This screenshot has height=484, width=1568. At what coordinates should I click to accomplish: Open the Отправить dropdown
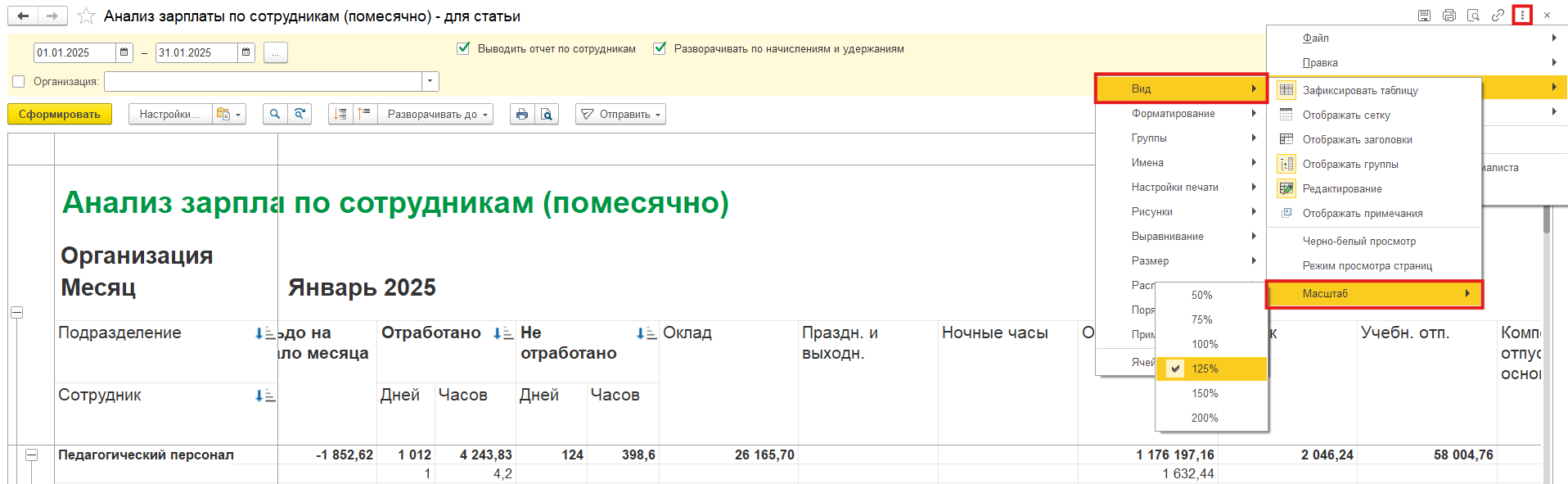pos(620,114)
